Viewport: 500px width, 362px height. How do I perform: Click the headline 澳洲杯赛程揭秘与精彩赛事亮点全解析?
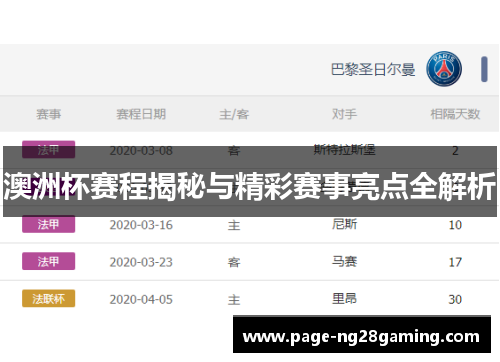pos(250,186)
